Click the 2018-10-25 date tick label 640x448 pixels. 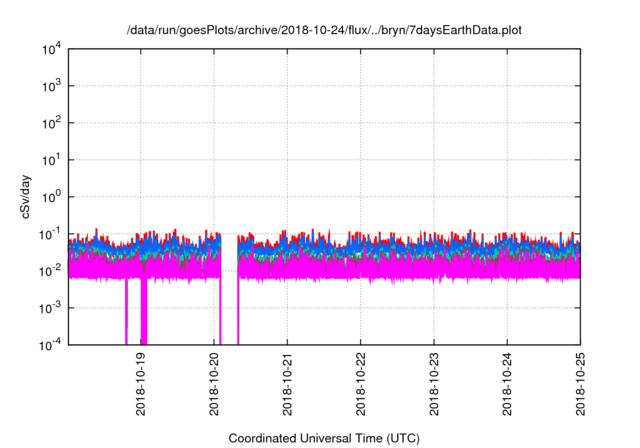click(580, 384)
